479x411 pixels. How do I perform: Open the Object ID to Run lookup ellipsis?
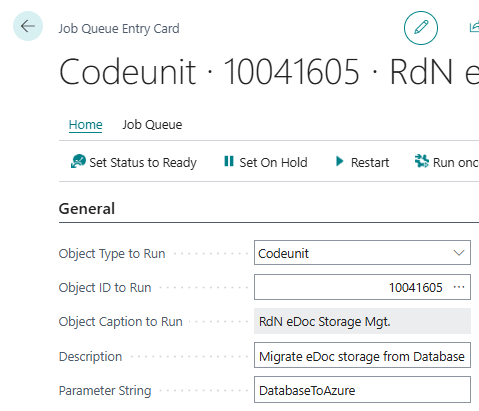(459, 287)
